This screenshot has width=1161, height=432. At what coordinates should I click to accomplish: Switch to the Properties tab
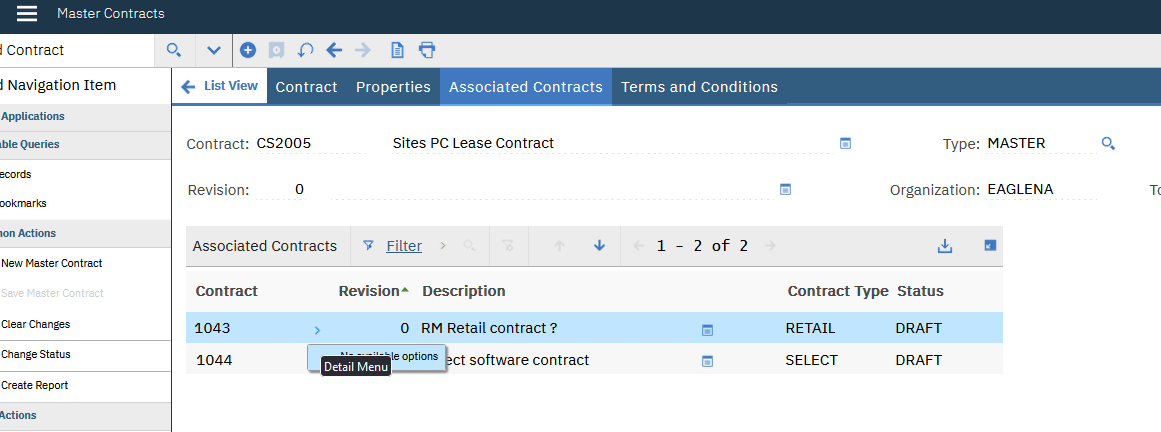point(393,87)
